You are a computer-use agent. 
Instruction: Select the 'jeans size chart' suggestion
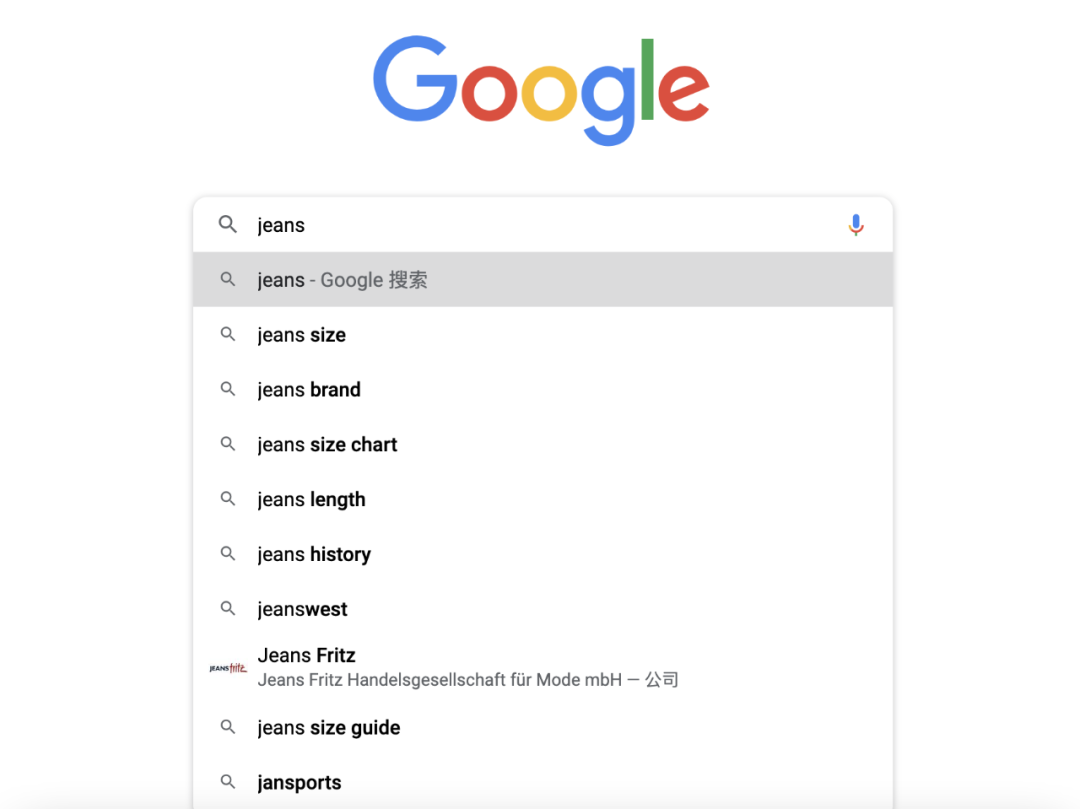click(327, 444)
